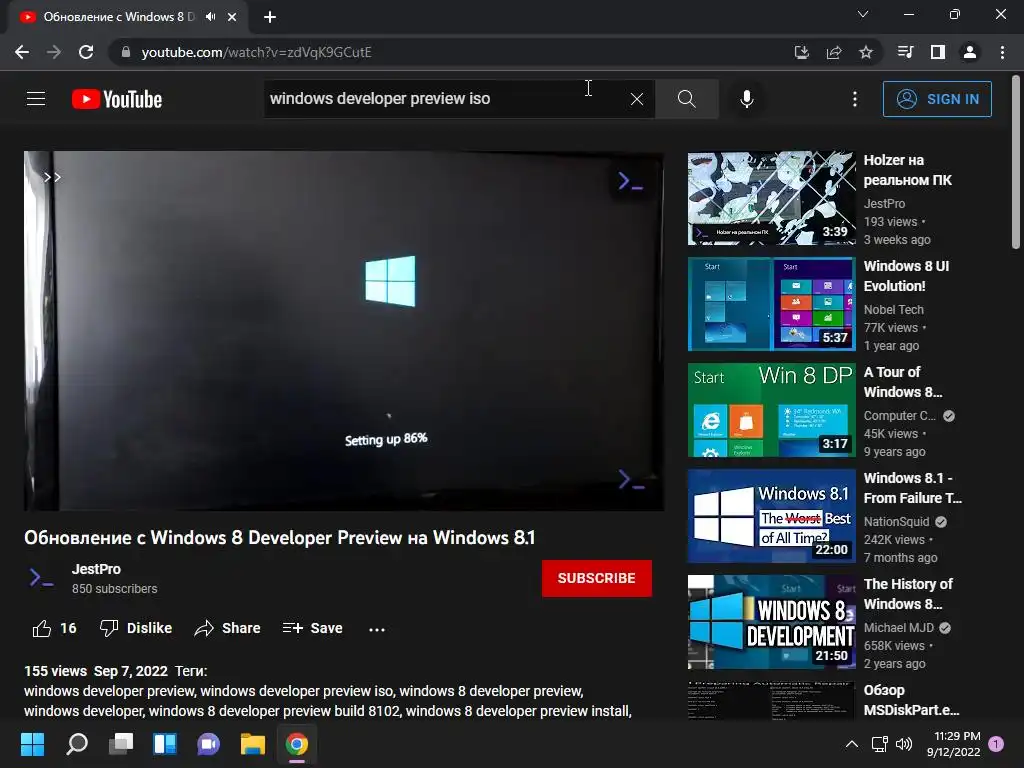The image size is (1024, 768).
Task: Open JestPro channel name link
Action: (x=96, y=569)
